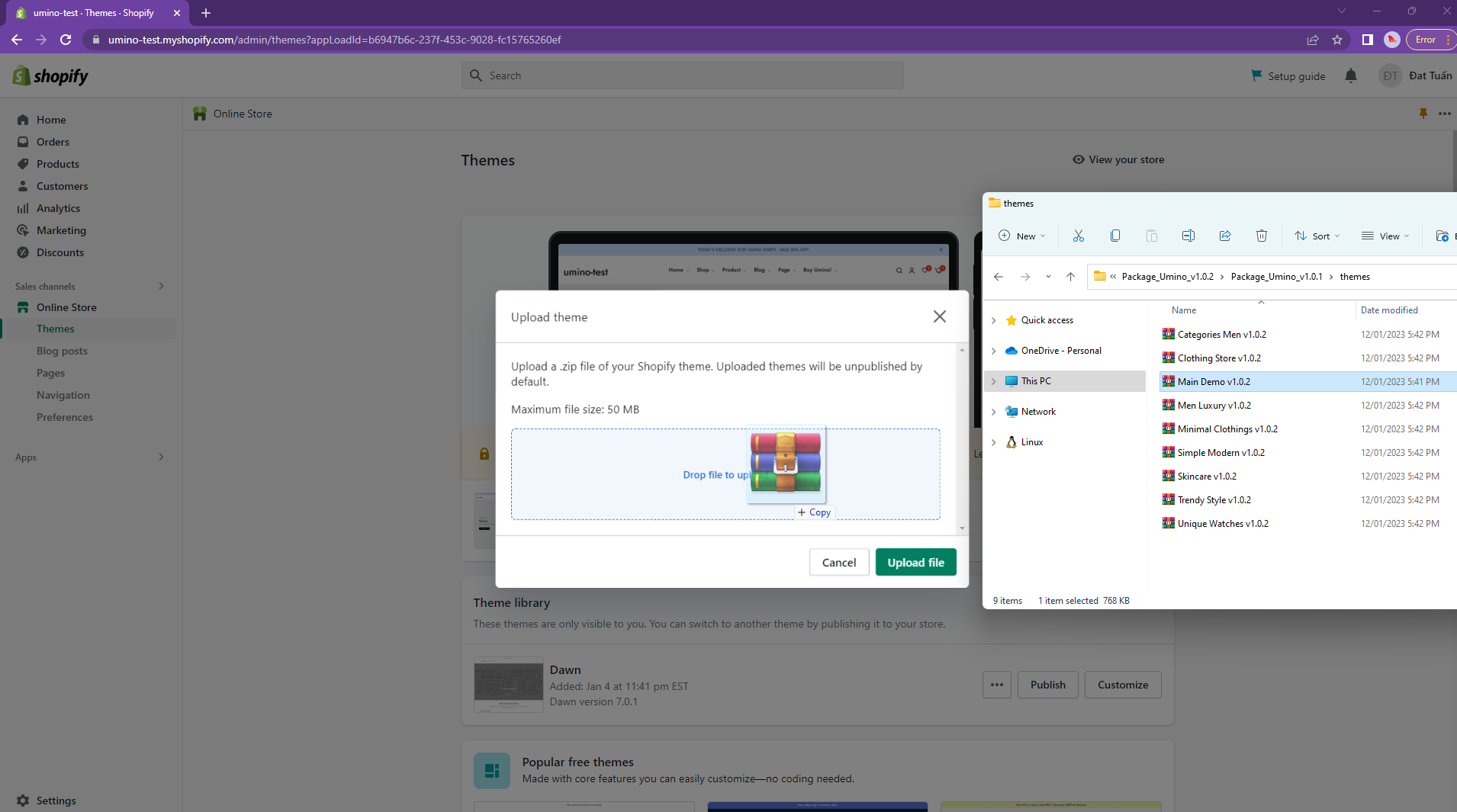Go up one folder level in File Explorer
The width and height of the screenshot is (1457, 812).
click(1070, 277)
